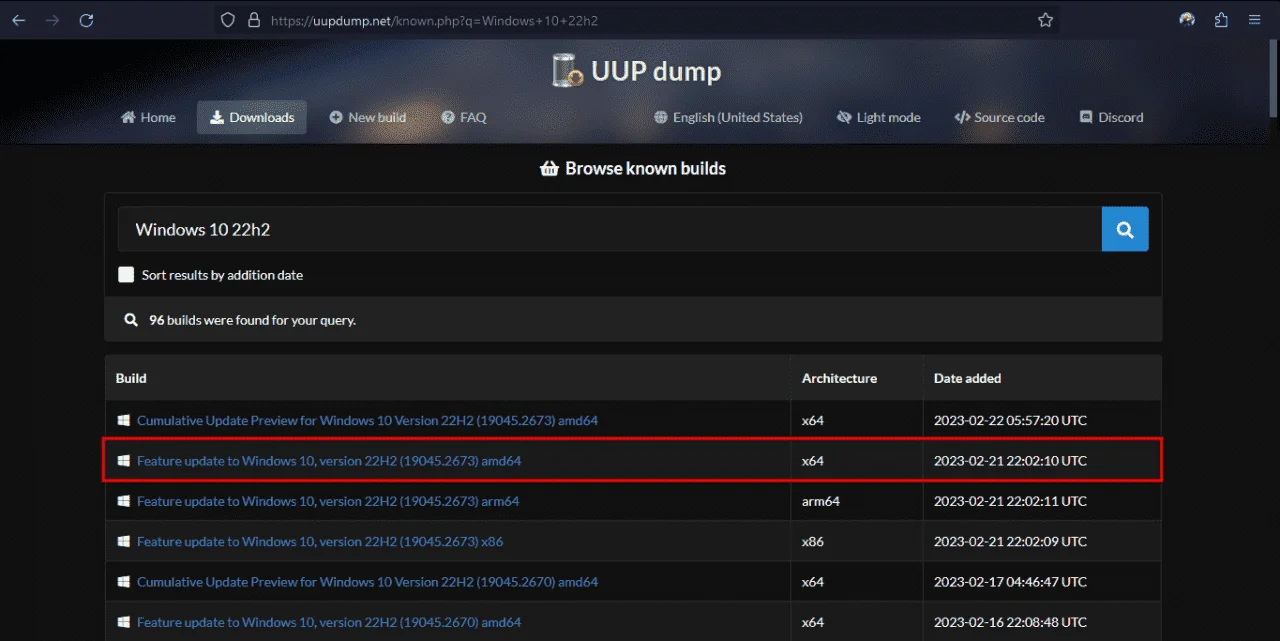Open the browser account profile icon
The width and height of the screenshot is (1280, 641).
(1187, 20)
